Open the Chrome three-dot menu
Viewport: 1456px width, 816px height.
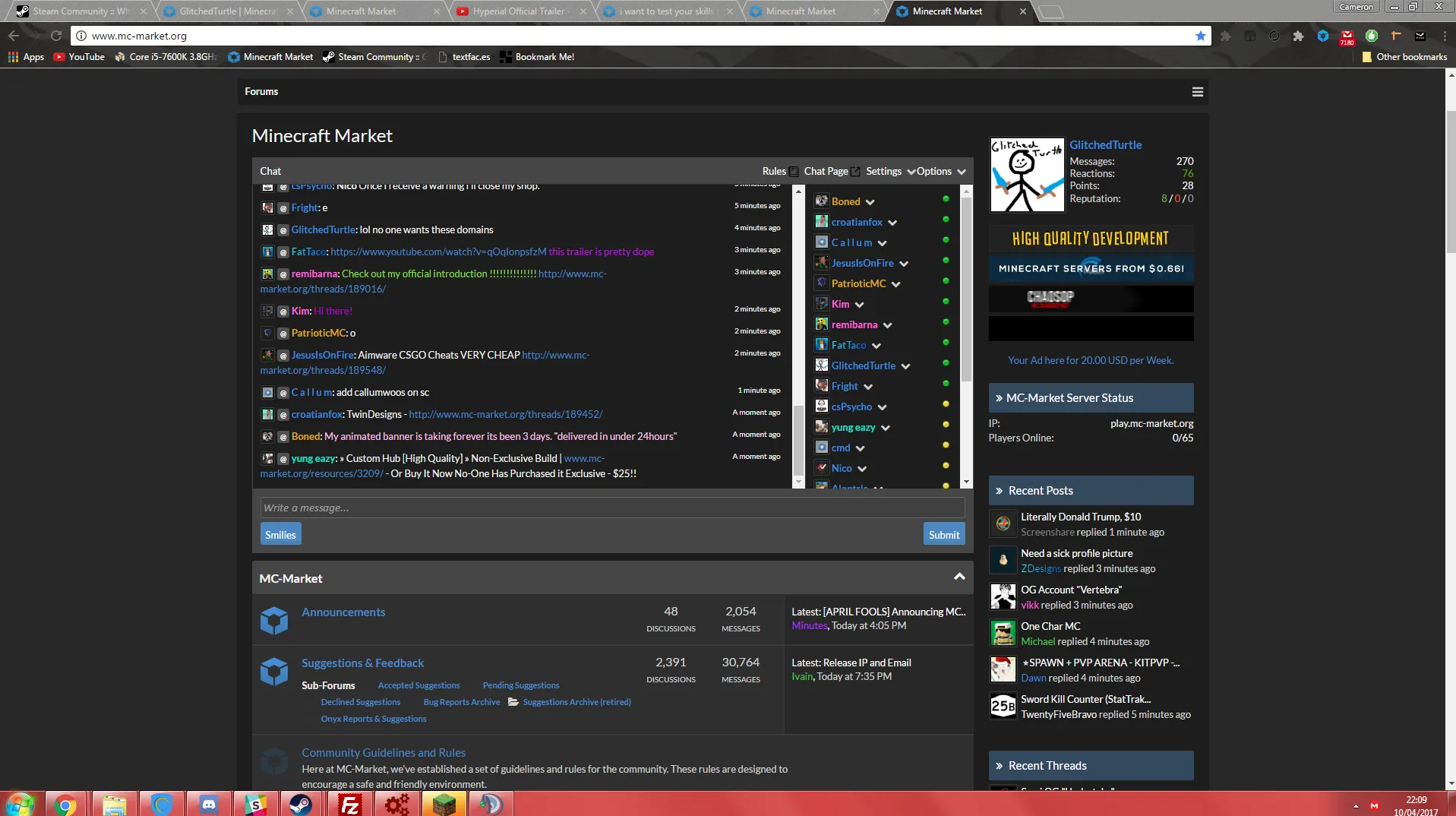(x=1445, y=36)
